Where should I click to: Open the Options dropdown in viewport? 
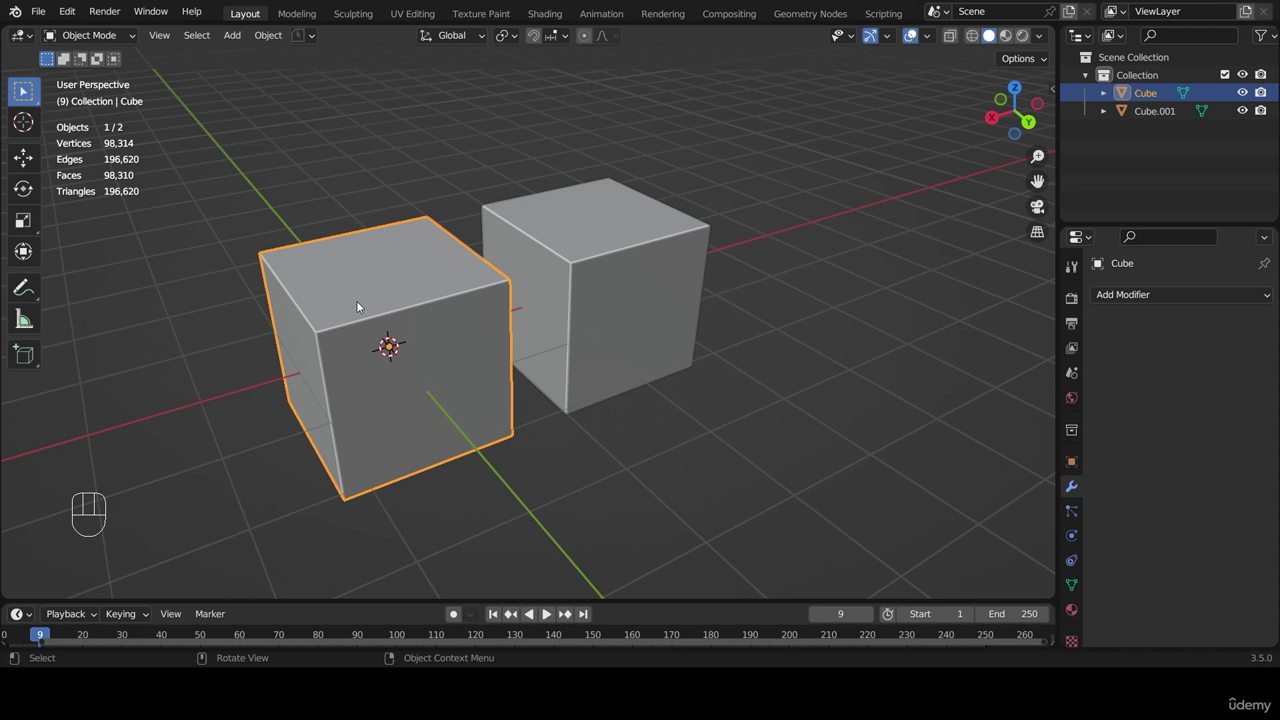point(1024,58)
